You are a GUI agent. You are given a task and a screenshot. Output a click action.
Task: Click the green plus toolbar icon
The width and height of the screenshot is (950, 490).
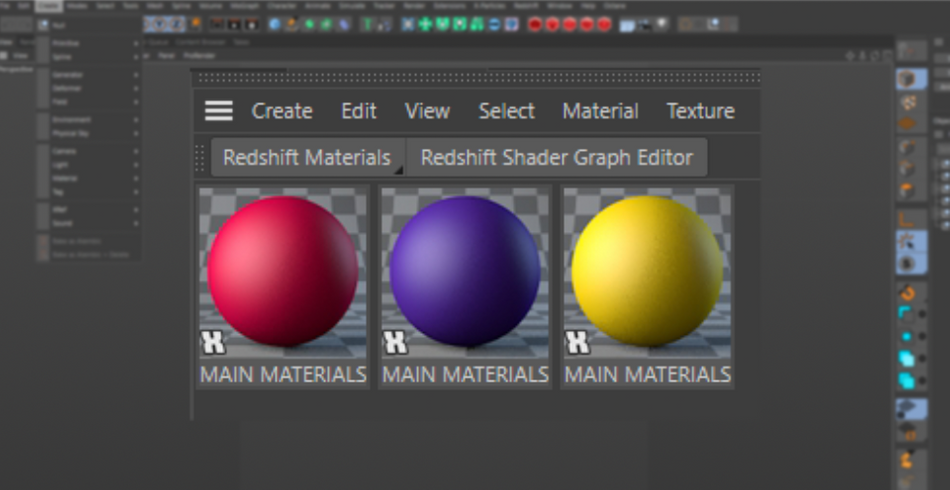(x=425, y=24)
